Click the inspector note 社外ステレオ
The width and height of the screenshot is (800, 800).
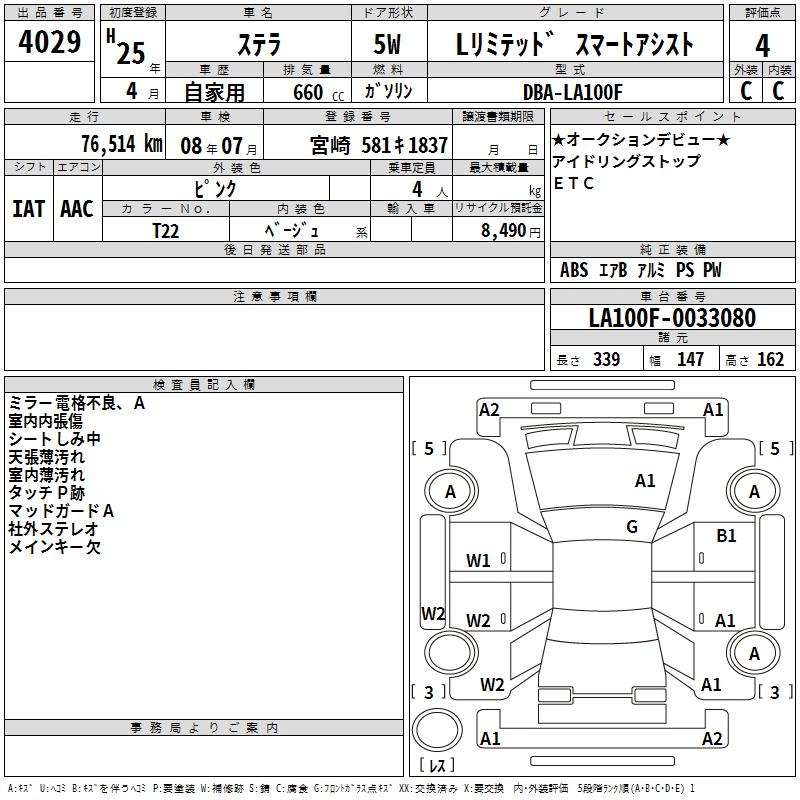tap(53, 529)
